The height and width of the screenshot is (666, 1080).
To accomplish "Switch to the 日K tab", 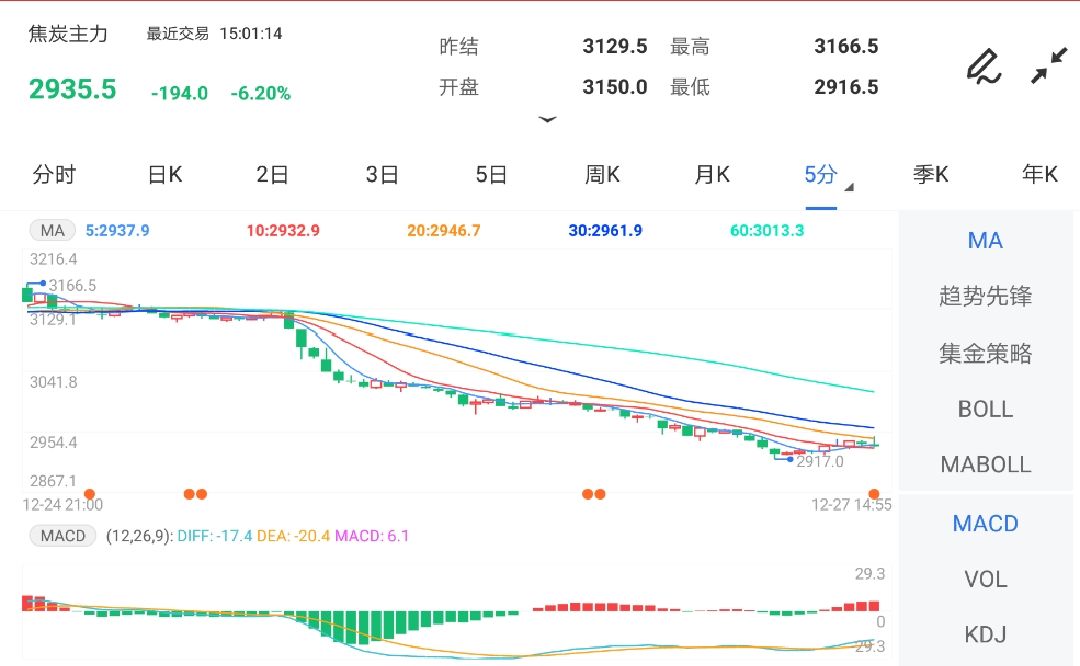I will pyautogui.click(x=165, y=174).
